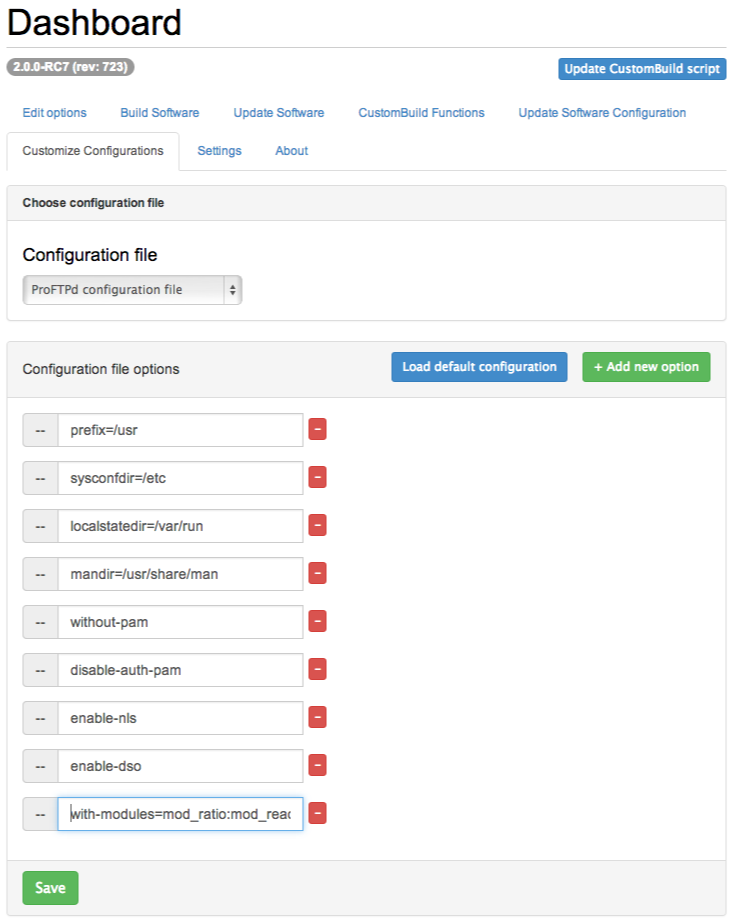
Task: Open the Settings tab
Action: (x=219, y=151)
